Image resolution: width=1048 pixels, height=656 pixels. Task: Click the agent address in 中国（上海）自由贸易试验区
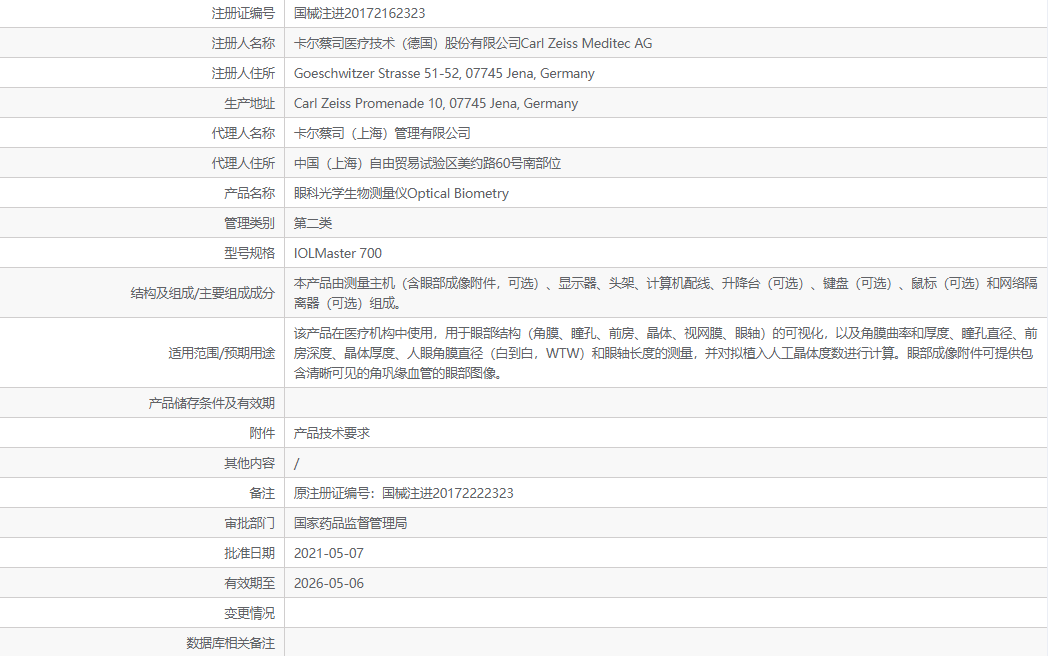tap(427, 163)
